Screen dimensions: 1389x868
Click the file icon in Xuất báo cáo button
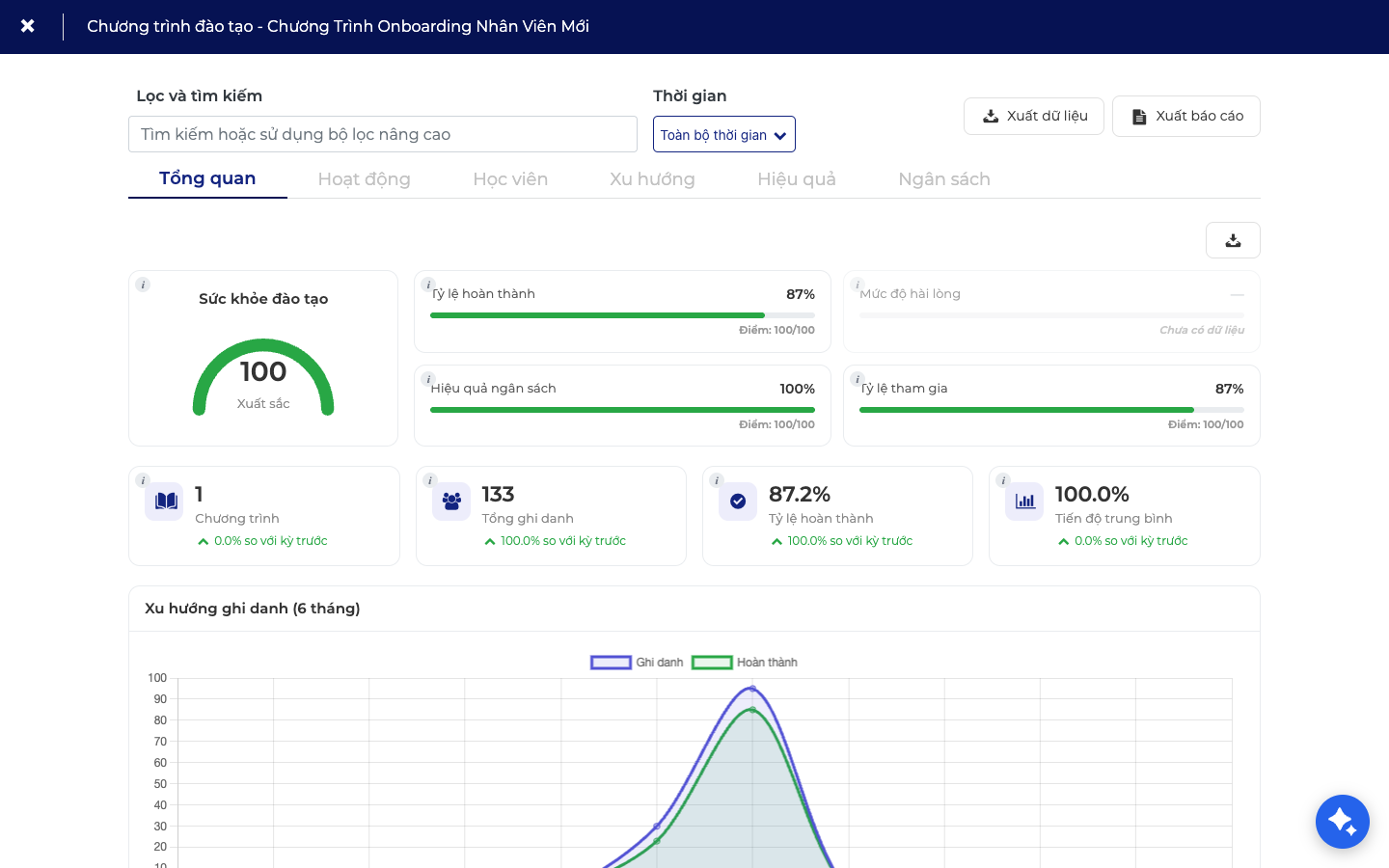pyautogui.click(x=1139, y=117)
